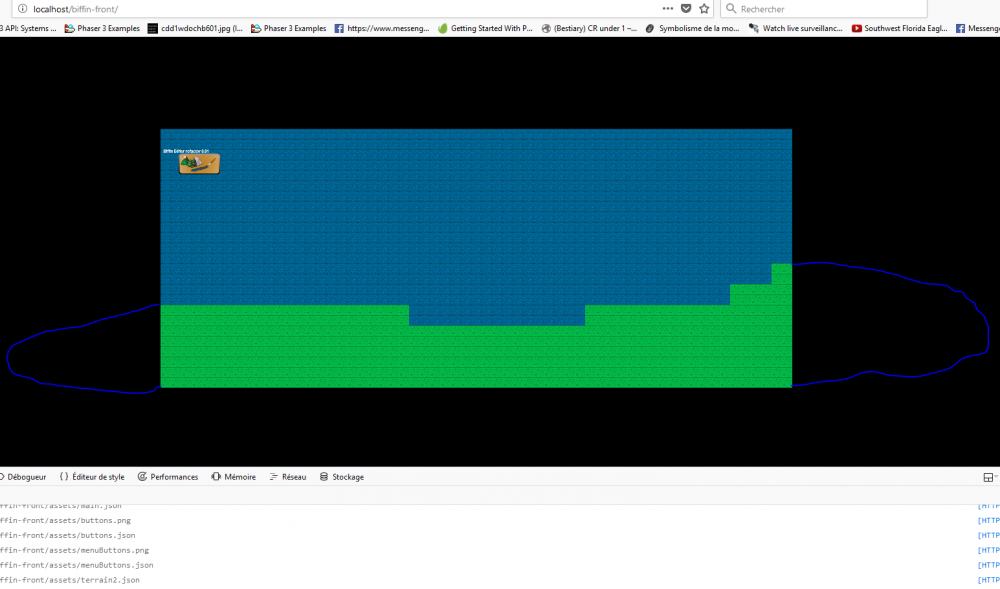Screen dimensions: 1000x589
Task: Open the Watch live surveillanc... bookmark
Action: (796, 29)
